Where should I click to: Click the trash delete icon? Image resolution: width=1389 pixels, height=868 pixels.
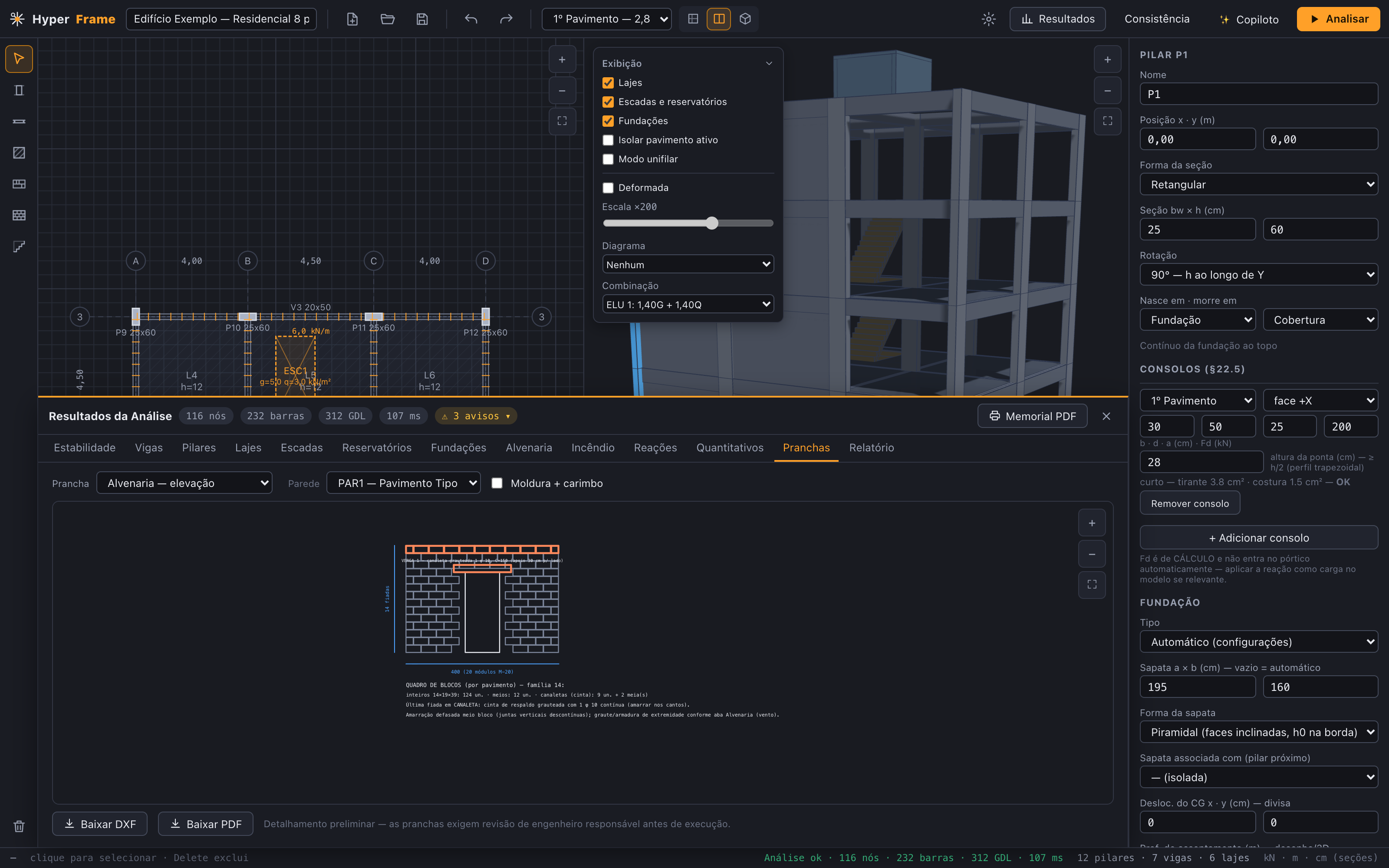click(19, 826)
